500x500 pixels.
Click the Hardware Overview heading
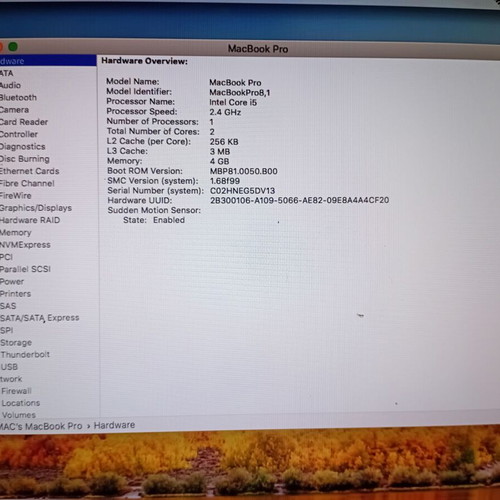pos(145,61)
